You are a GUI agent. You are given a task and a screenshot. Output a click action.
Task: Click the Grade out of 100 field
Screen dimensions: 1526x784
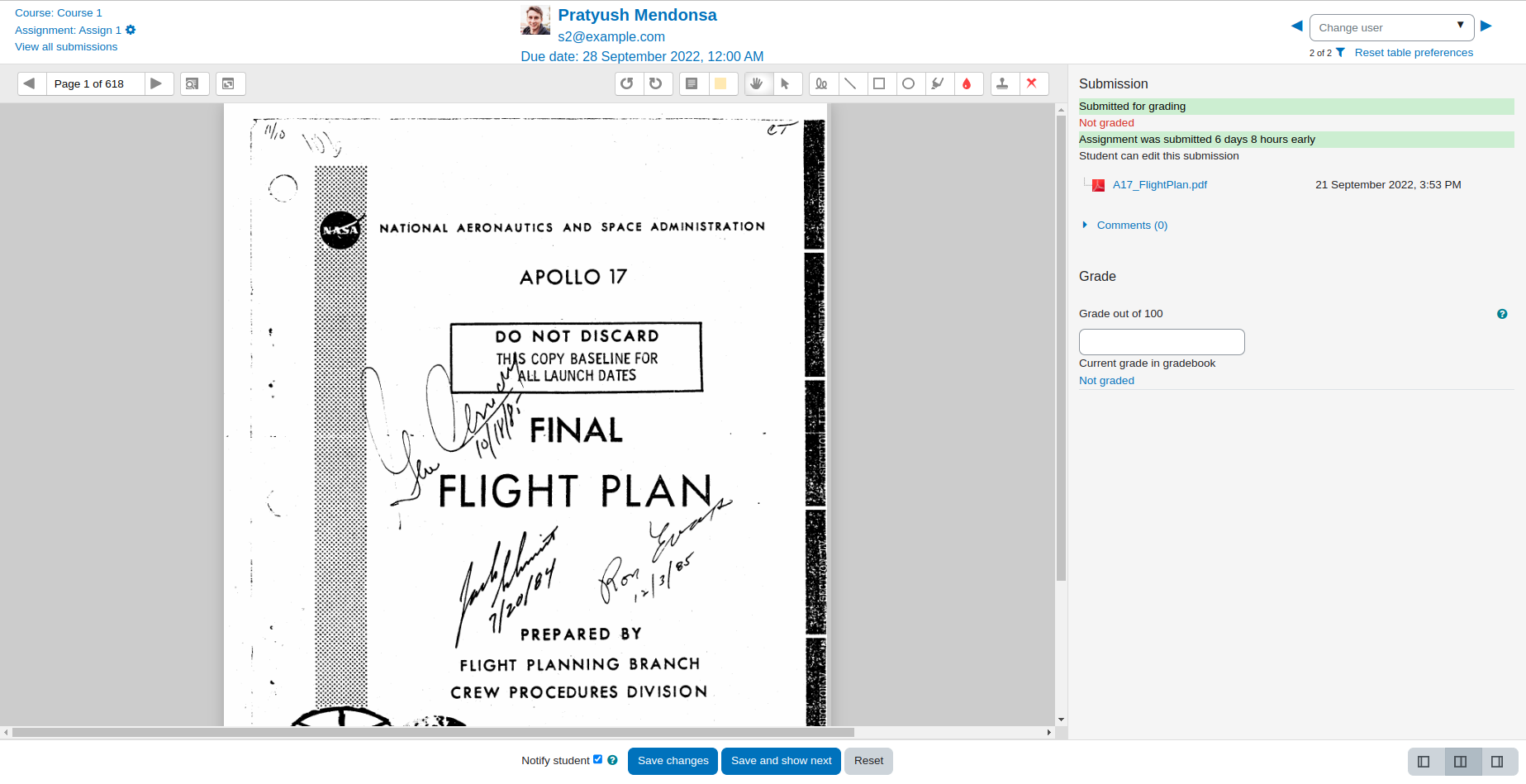coord(1162,342)
